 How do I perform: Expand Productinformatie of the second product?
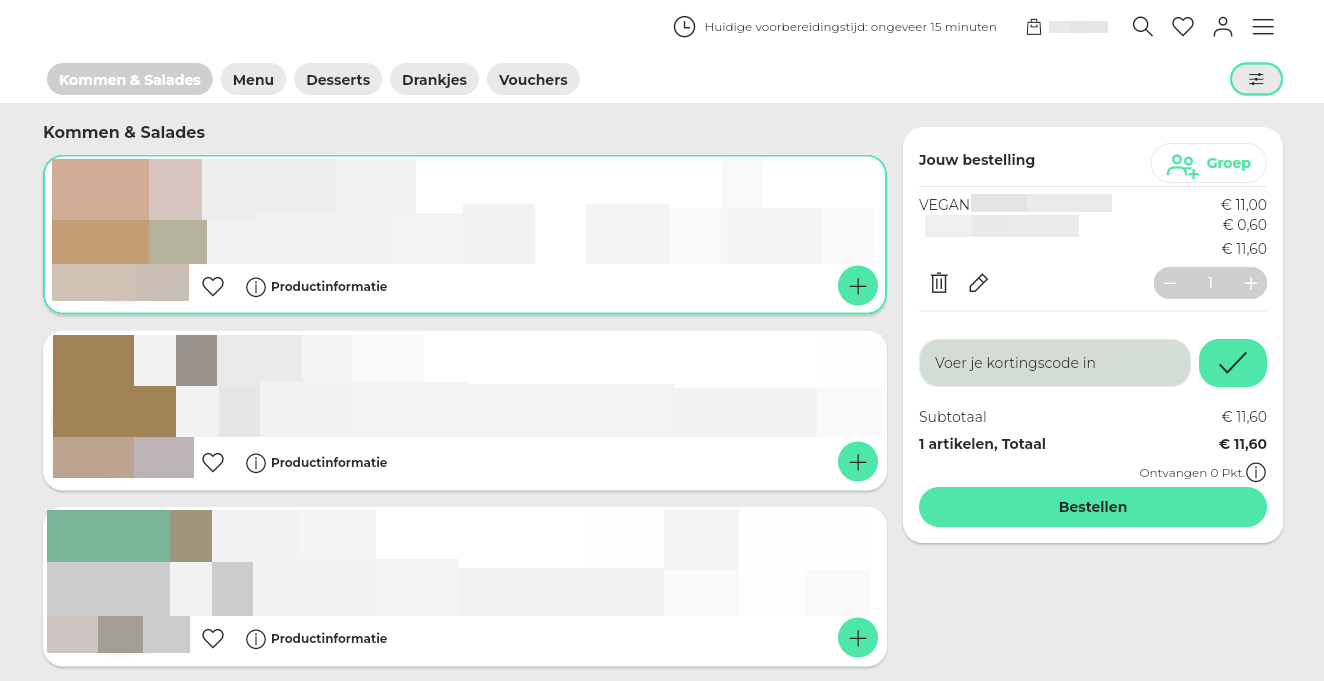[x=317, y=463]
